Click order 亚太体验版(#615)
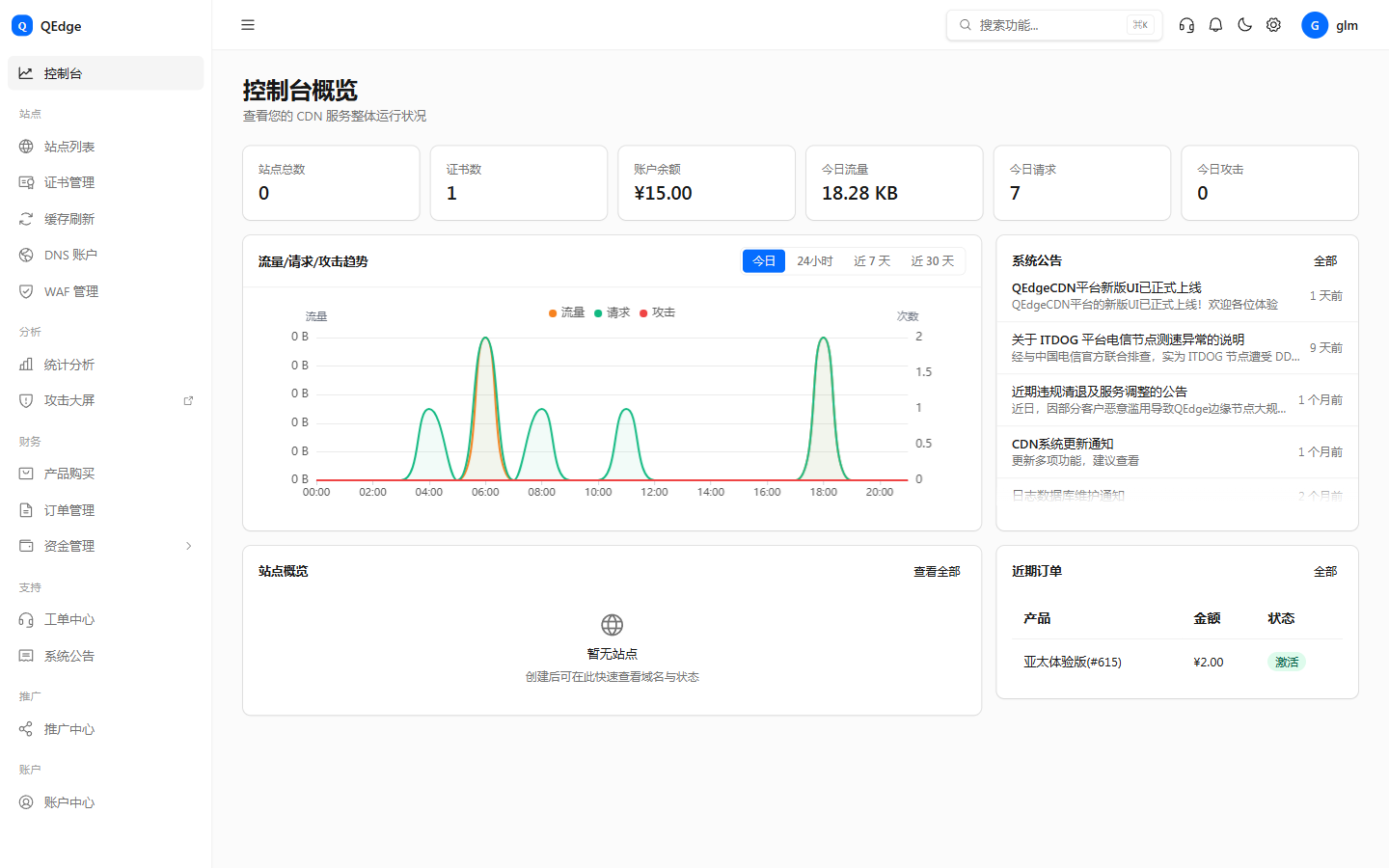This screenshot has width=1389, height=868. tap(1073, 662)
